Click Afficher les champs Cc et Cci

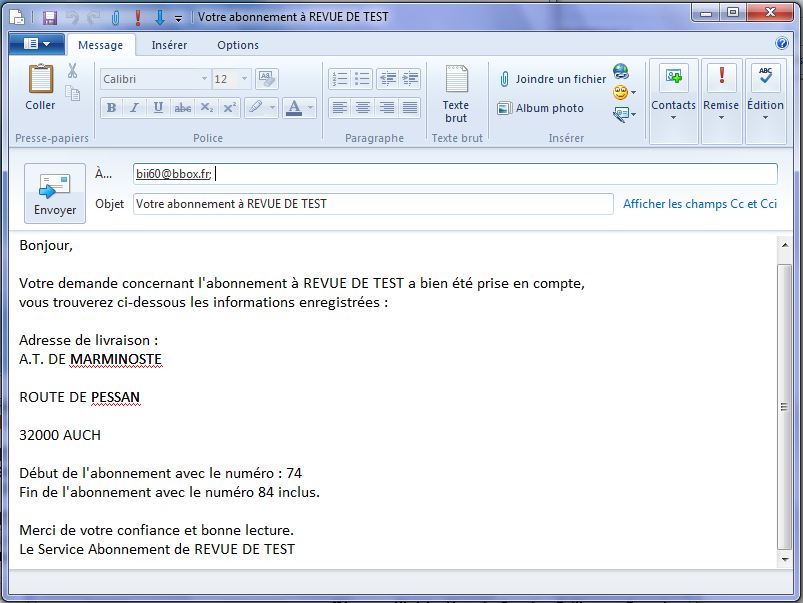click(699, 204)
